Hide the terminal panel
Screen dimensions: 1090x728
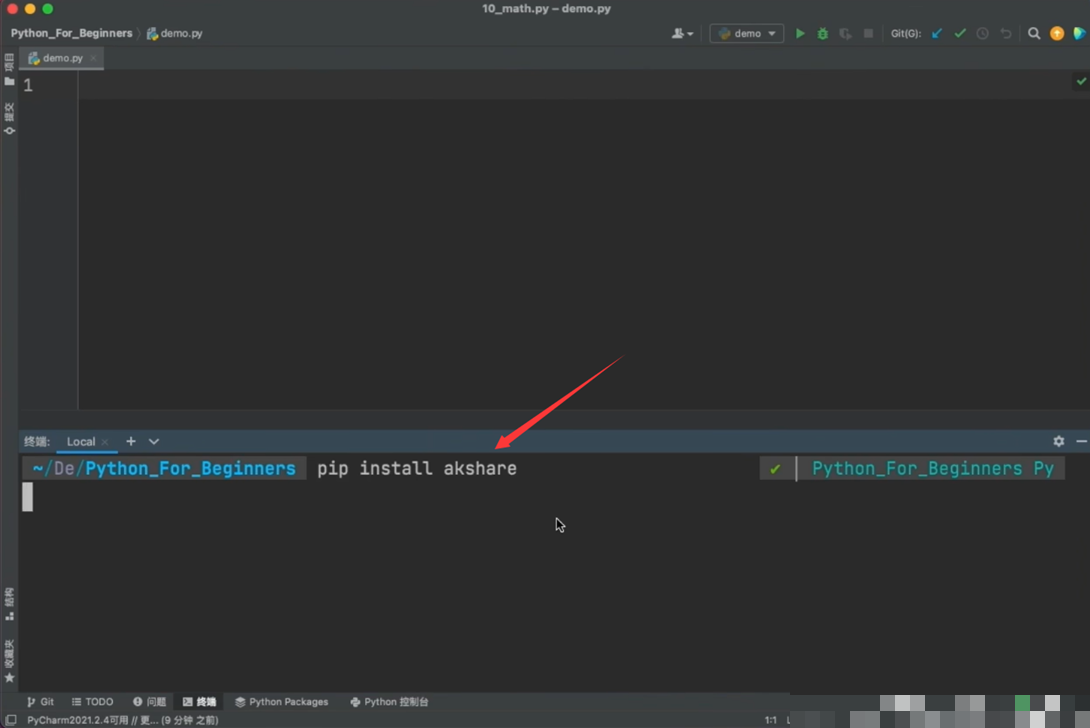click(x=1082, y=442)
